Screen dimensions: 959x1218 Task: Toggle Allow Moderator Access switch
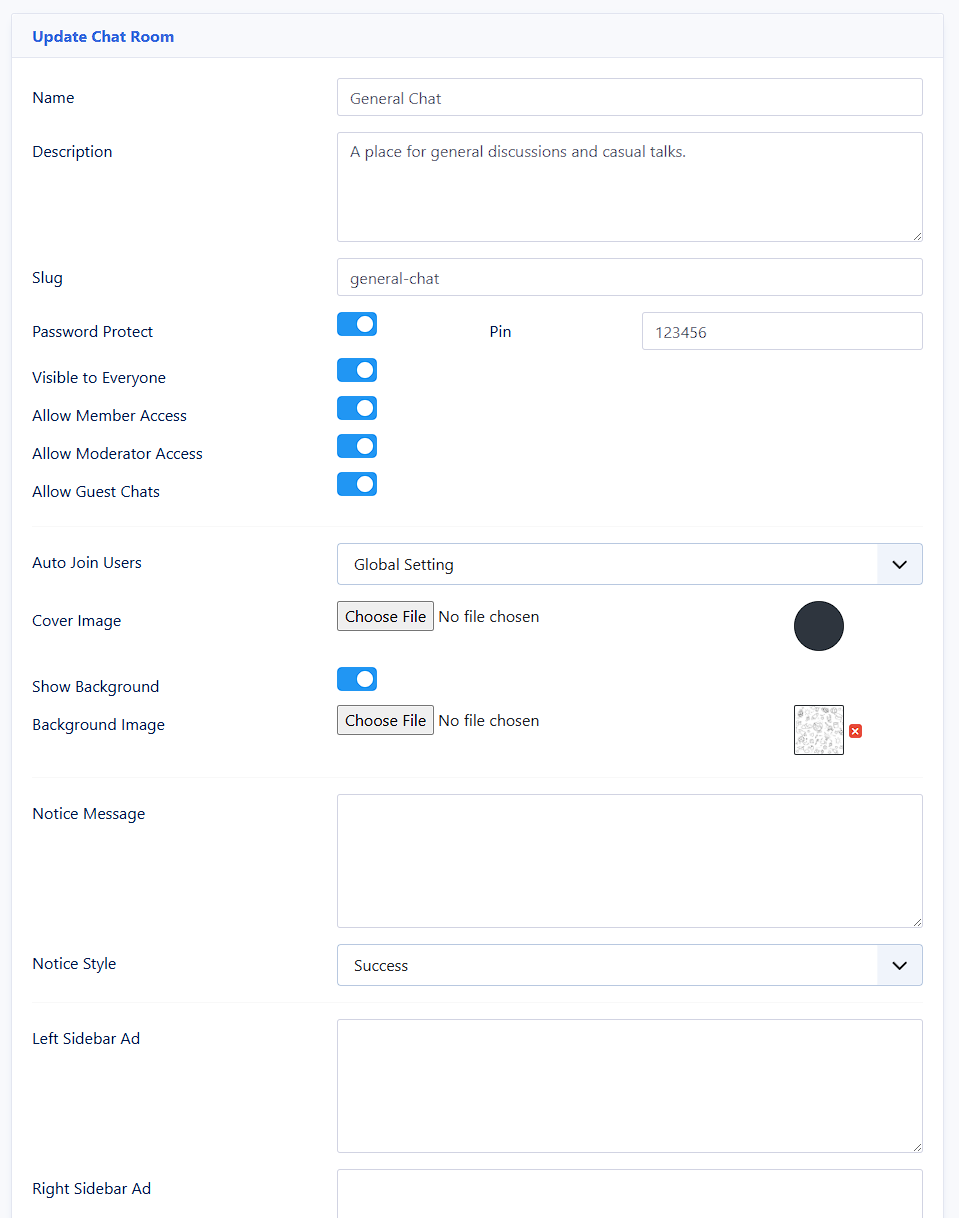(x=357, y=446)
